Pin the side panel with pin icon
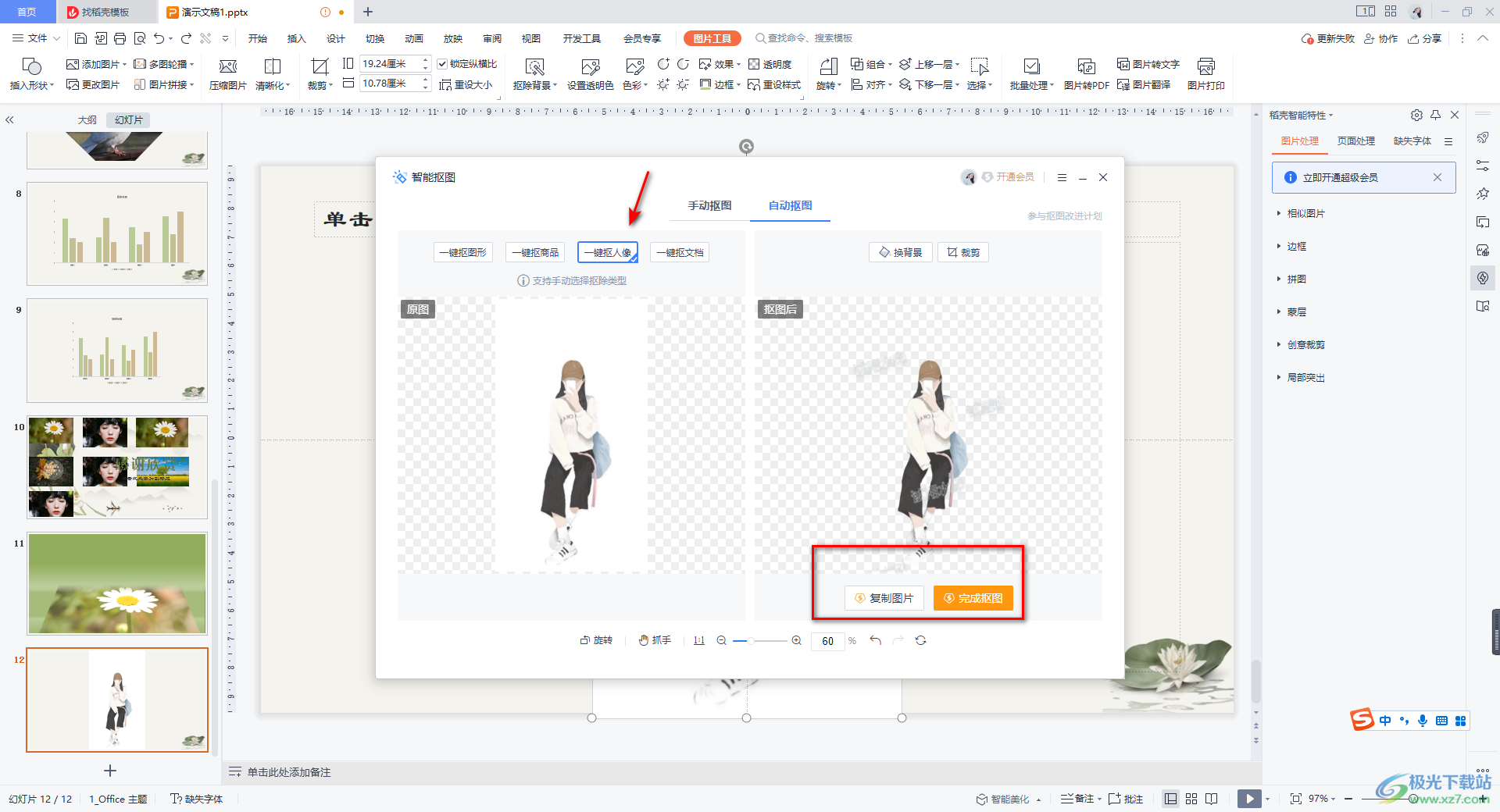 [1435, 115]
